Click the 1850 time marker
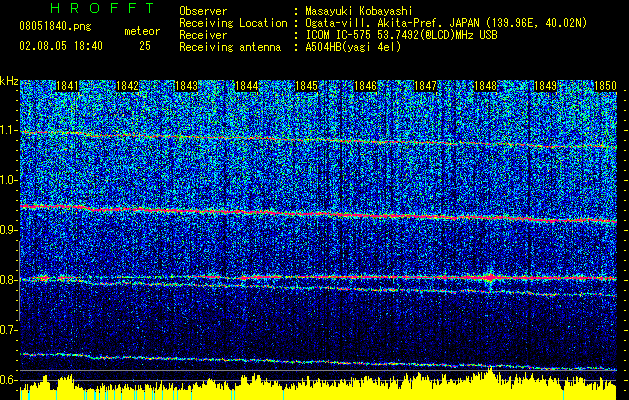The width and height of the screenshot is (629, 400). 604,87
